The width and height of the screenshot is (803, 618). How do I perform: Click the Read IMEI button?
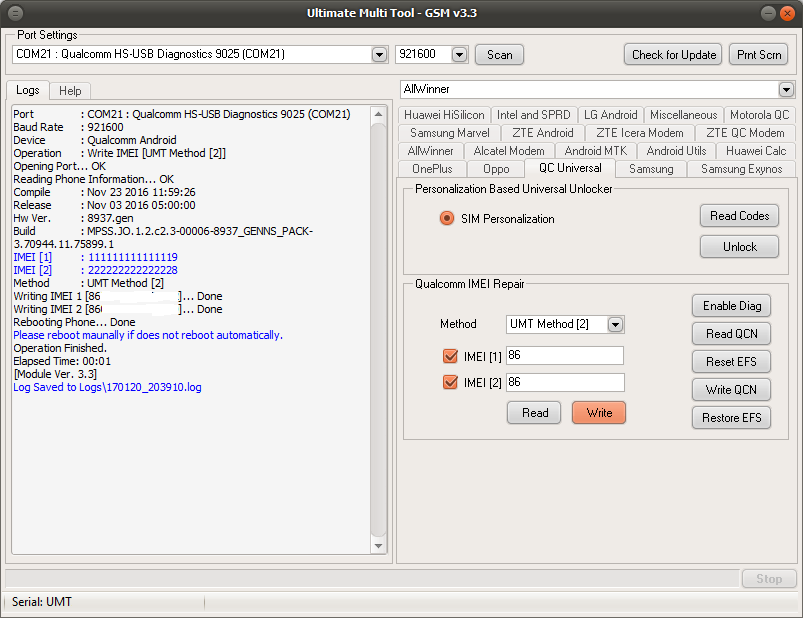click(534, 413)
